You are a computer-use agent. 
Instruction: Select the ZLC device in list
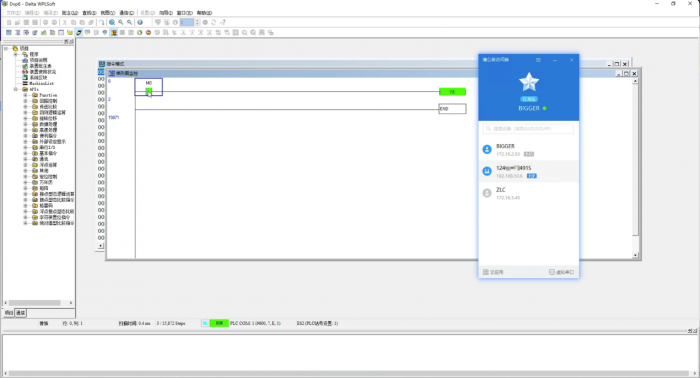(529, 193)
